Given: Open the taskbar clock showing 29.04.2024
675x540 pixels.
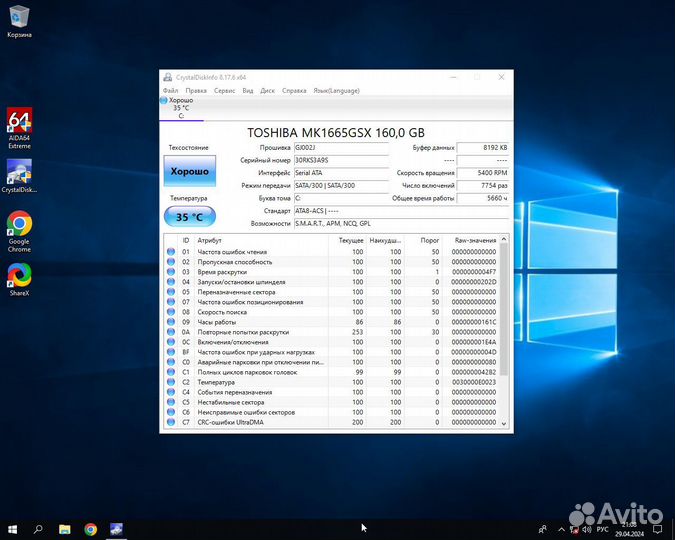Looking at the screenshot, I should click(629, 529).
